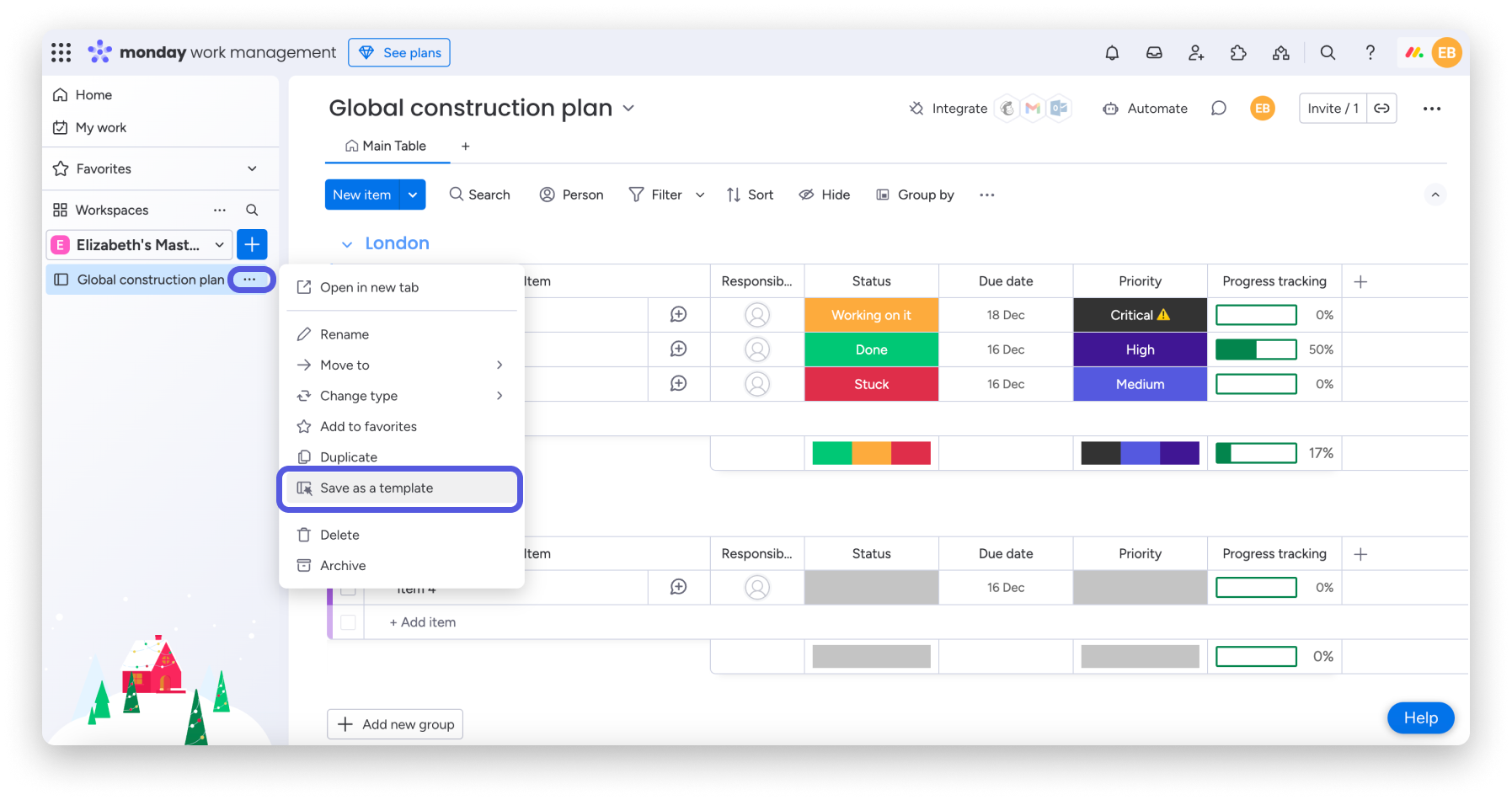Click Automate button

point(1146,108)
